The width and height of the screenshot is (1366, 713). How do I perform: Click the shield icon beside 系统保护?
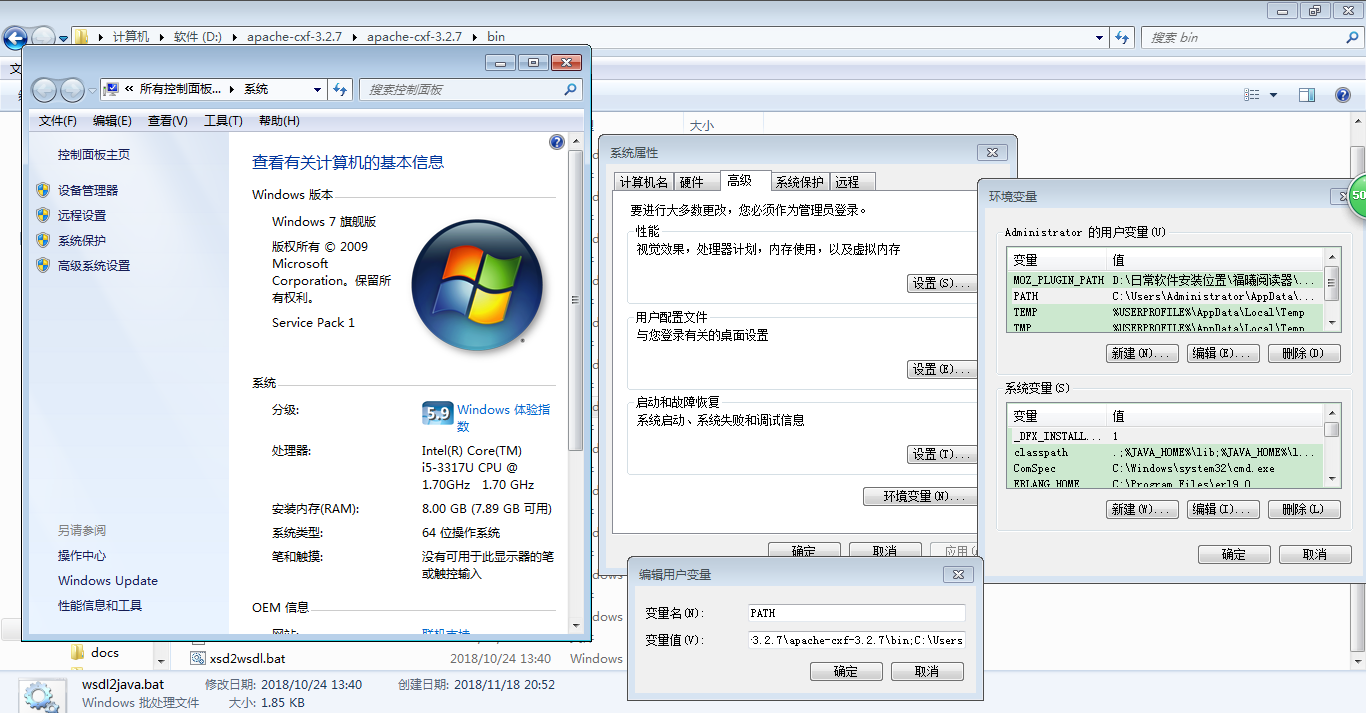coord(43,240)
